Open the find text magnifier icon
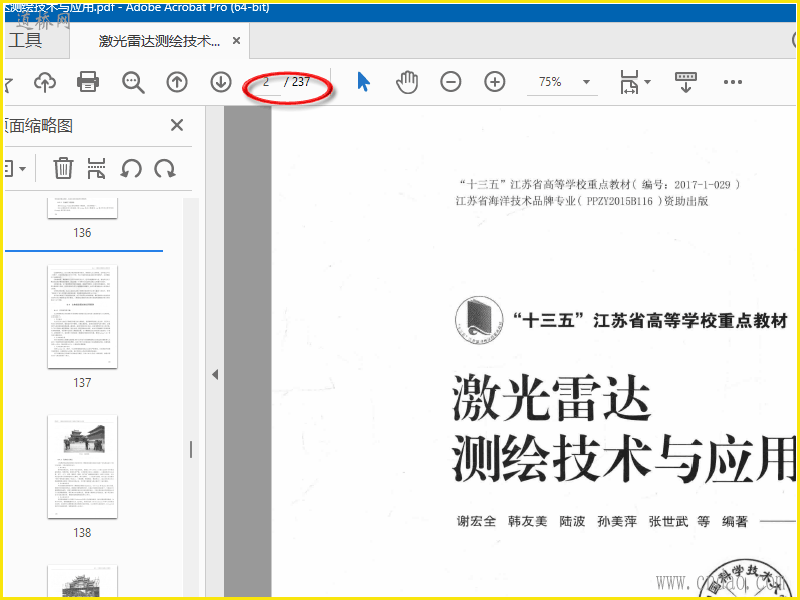The image size is (800, 600). coord(133,82)
